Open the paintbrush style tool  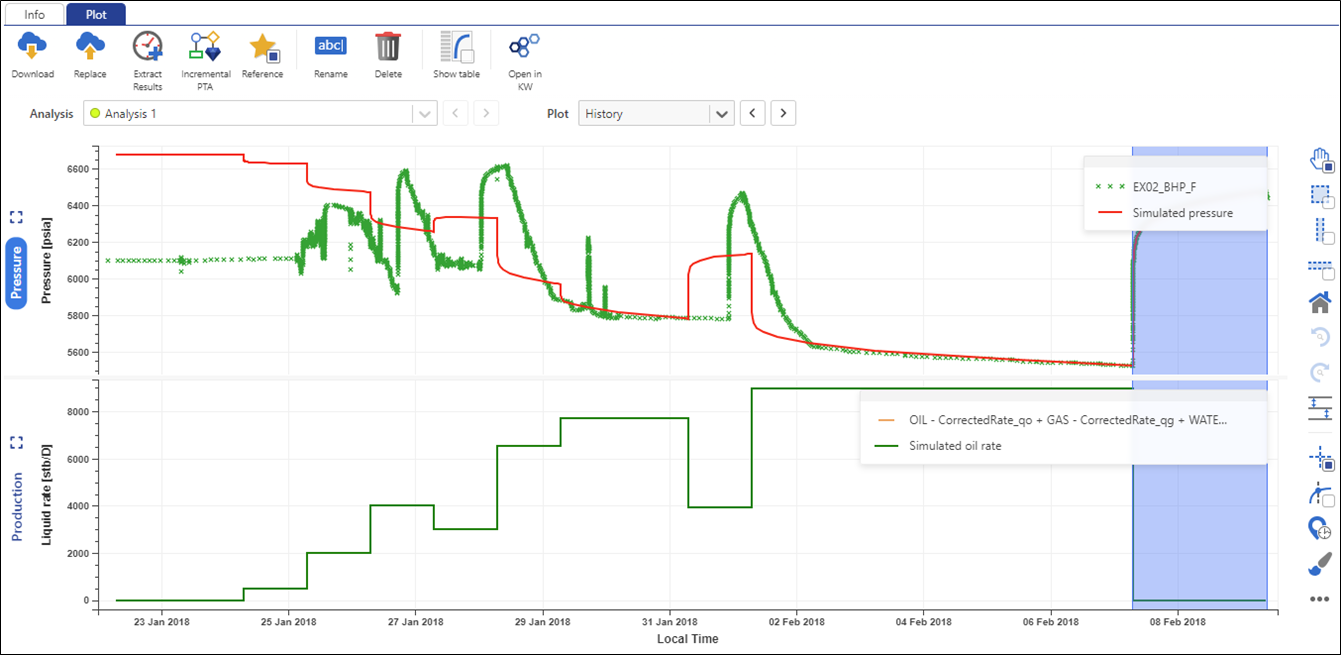pyautogui.click(x=1320, y=565)
